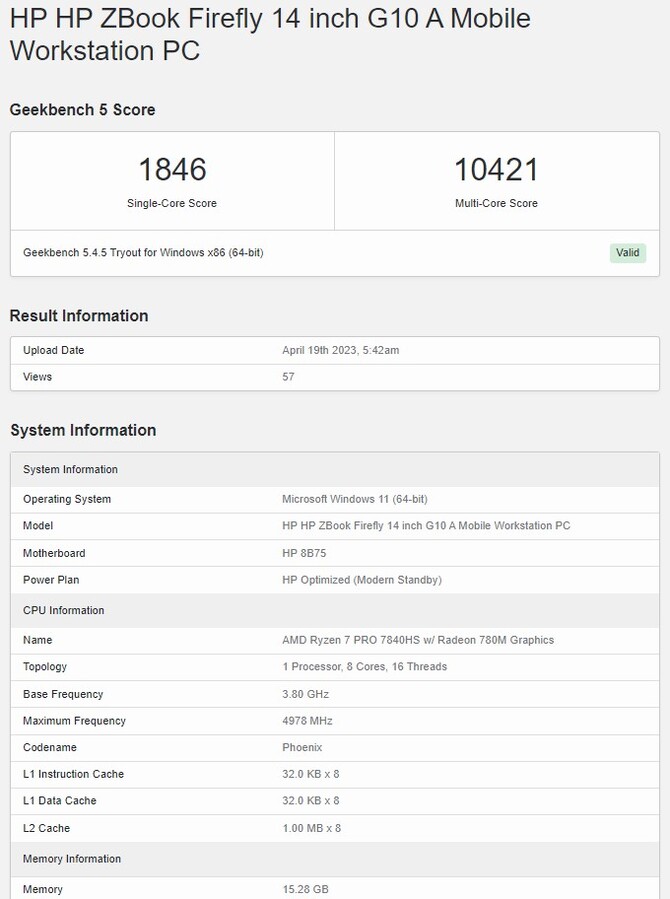
Task: Select maximum frequency value 4978 MHz
Action: (307, 721)
